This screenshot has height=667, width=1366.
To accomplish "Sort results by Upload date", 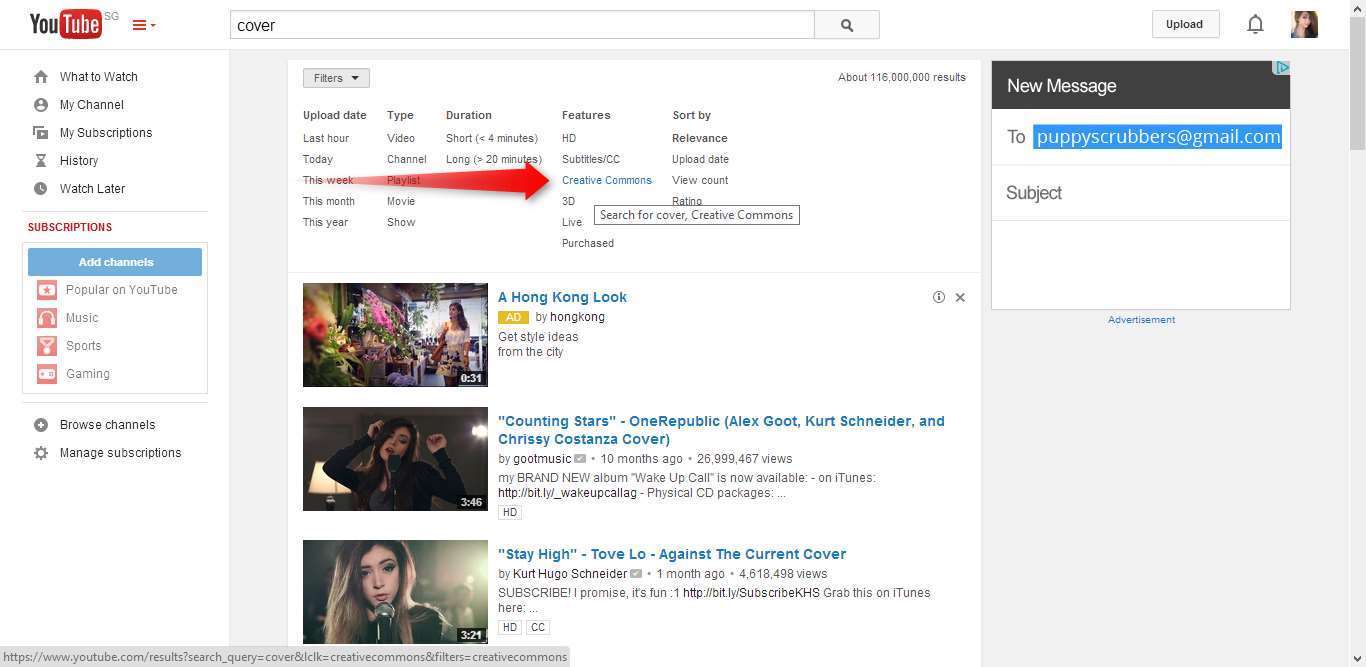I will click(x=700, y=160).
